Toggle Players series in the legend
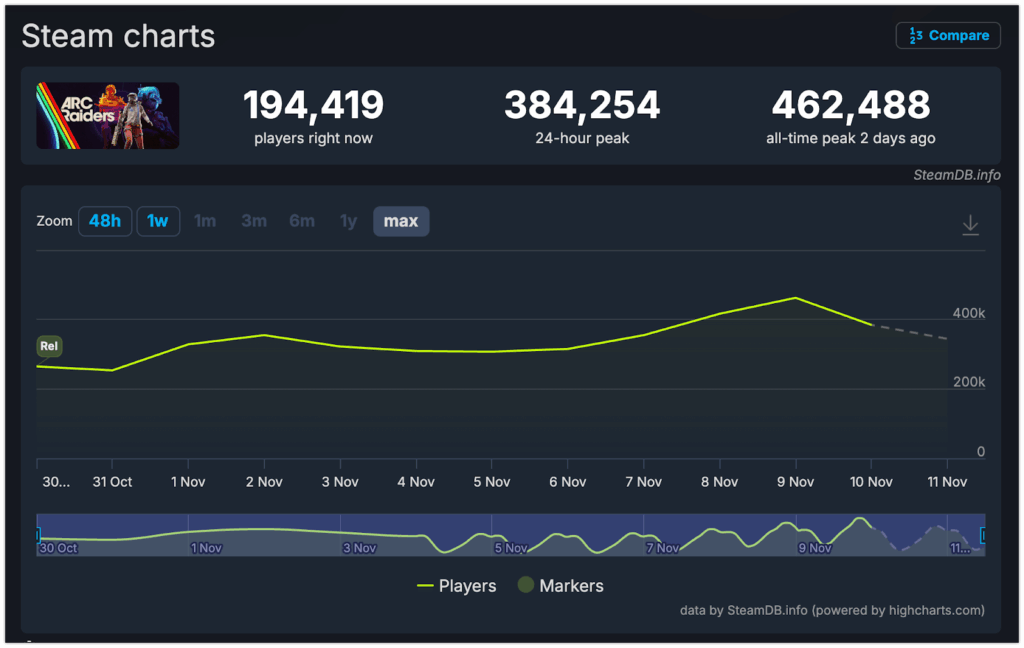The image size is (1024, 648). 457,586
